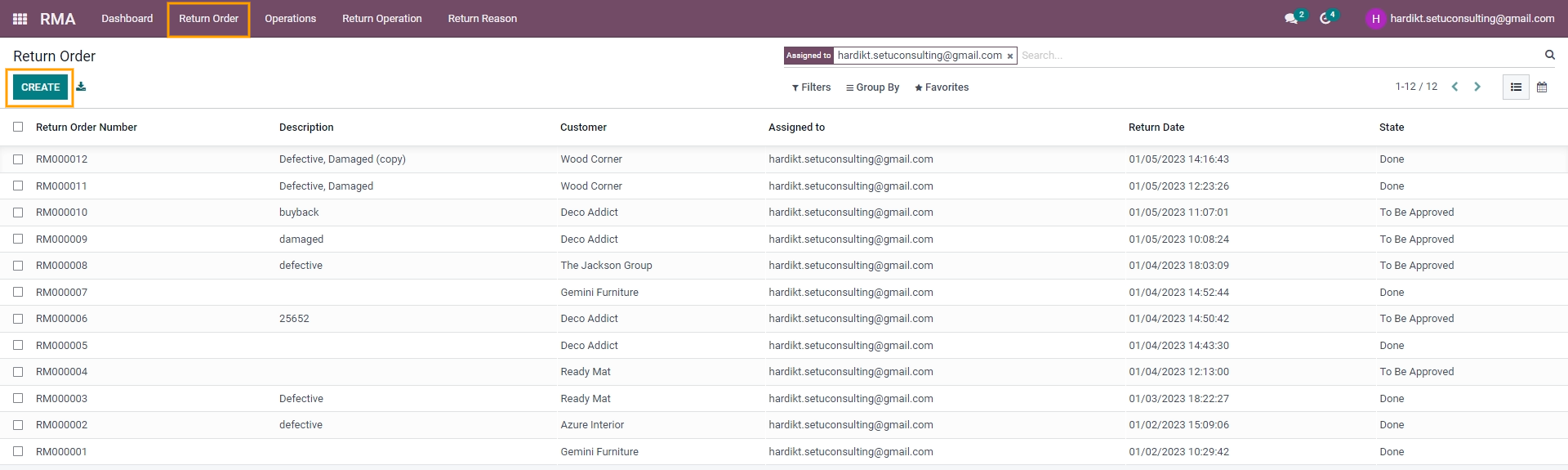
Task: Tick the checkbox for RM000006
Action: 18,319
